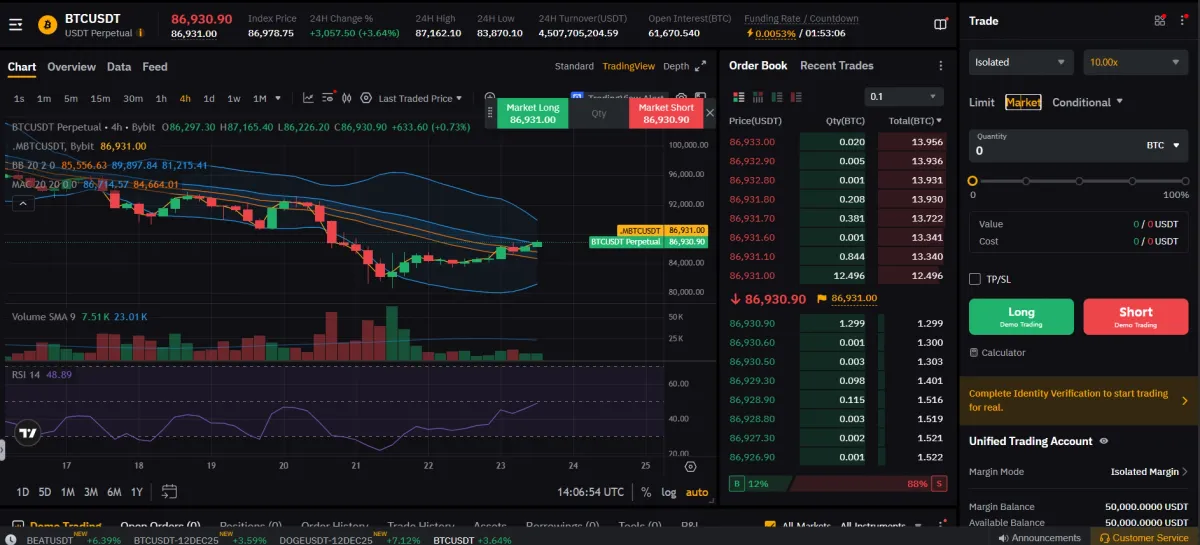Open Announcements in bottom bar

(x=1039, y=538)
